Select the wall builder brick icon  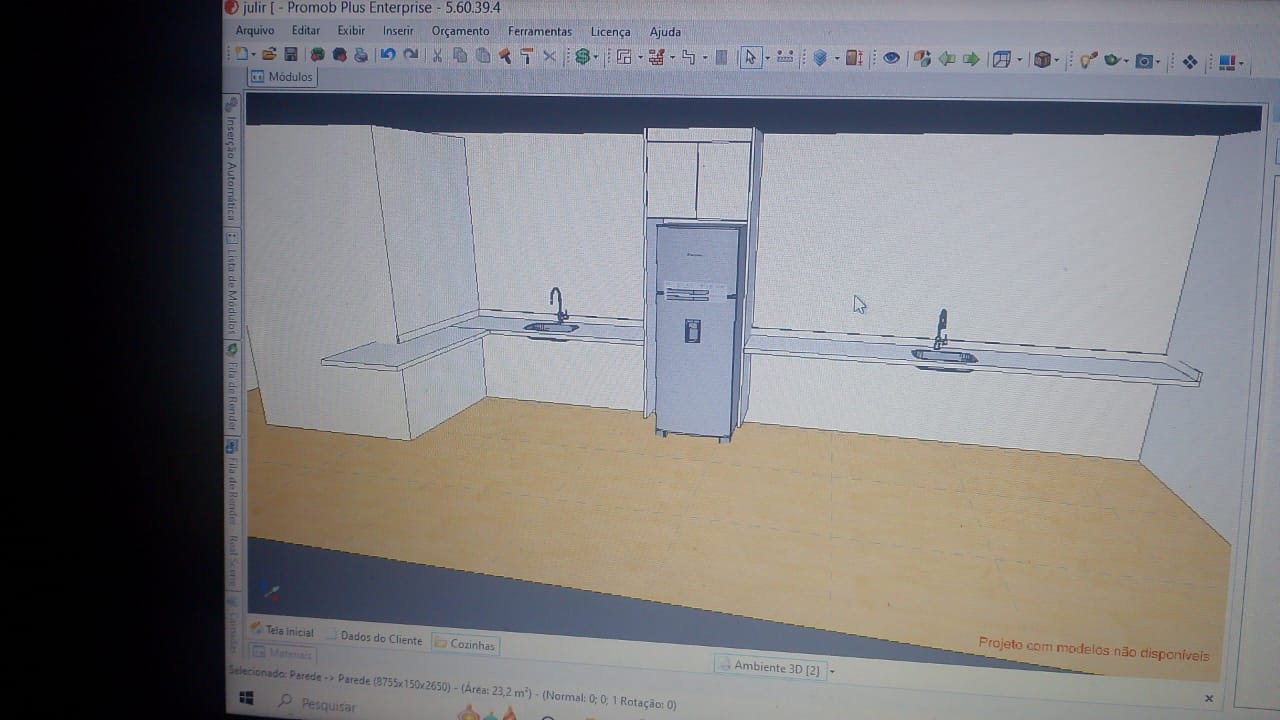click(655, 57)
